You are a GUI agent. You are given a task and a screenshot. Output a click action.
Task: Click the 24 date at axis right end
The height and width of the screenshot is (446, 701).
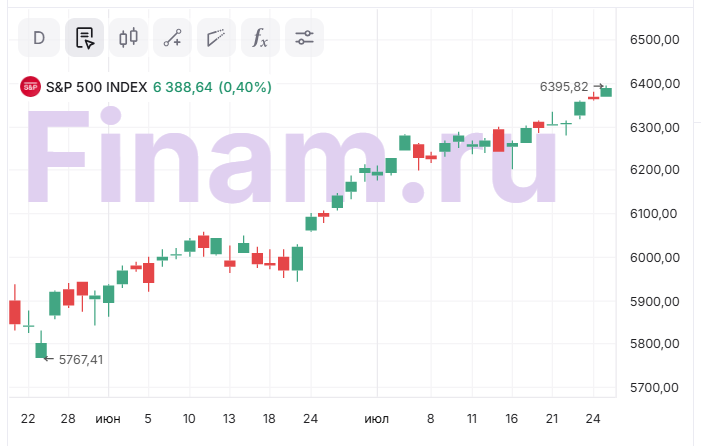[x=592, y=419]
